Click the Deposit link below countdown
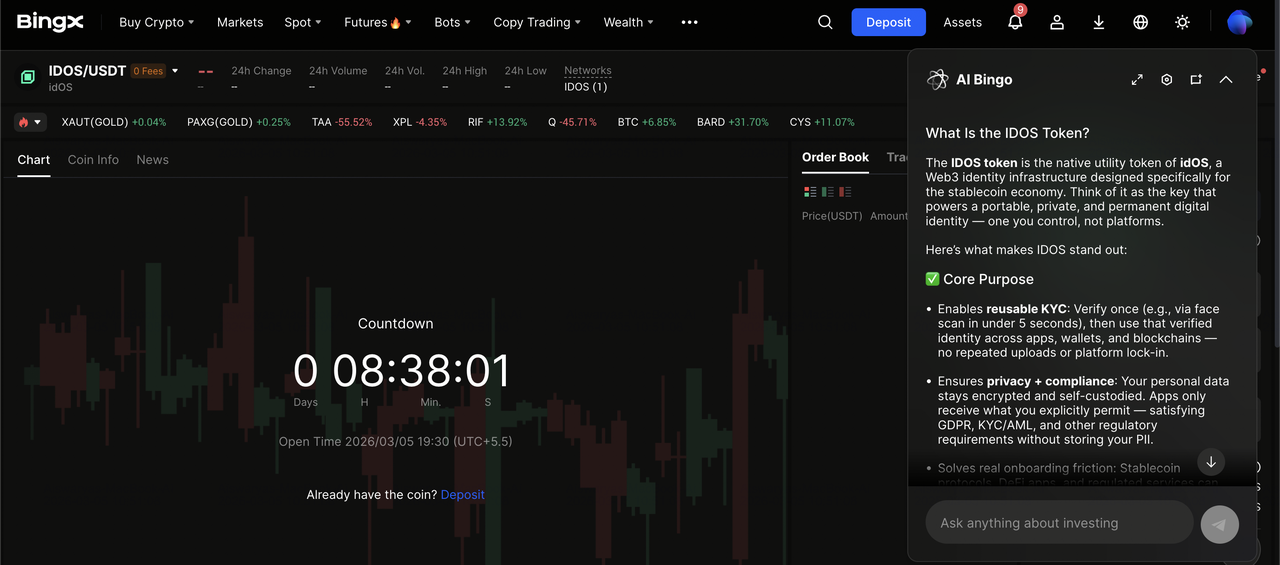 click(x=462, y=495)
